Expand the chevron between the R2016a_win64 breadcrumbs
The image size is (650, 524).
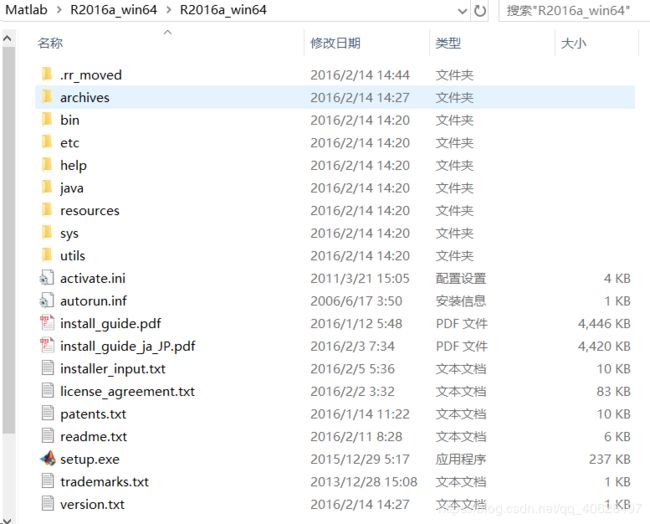click(x=168, y=10)
